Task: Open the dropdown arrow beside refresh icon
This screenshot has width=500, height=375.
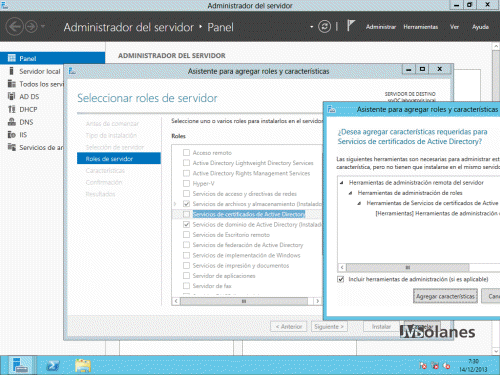Action: 312,27
